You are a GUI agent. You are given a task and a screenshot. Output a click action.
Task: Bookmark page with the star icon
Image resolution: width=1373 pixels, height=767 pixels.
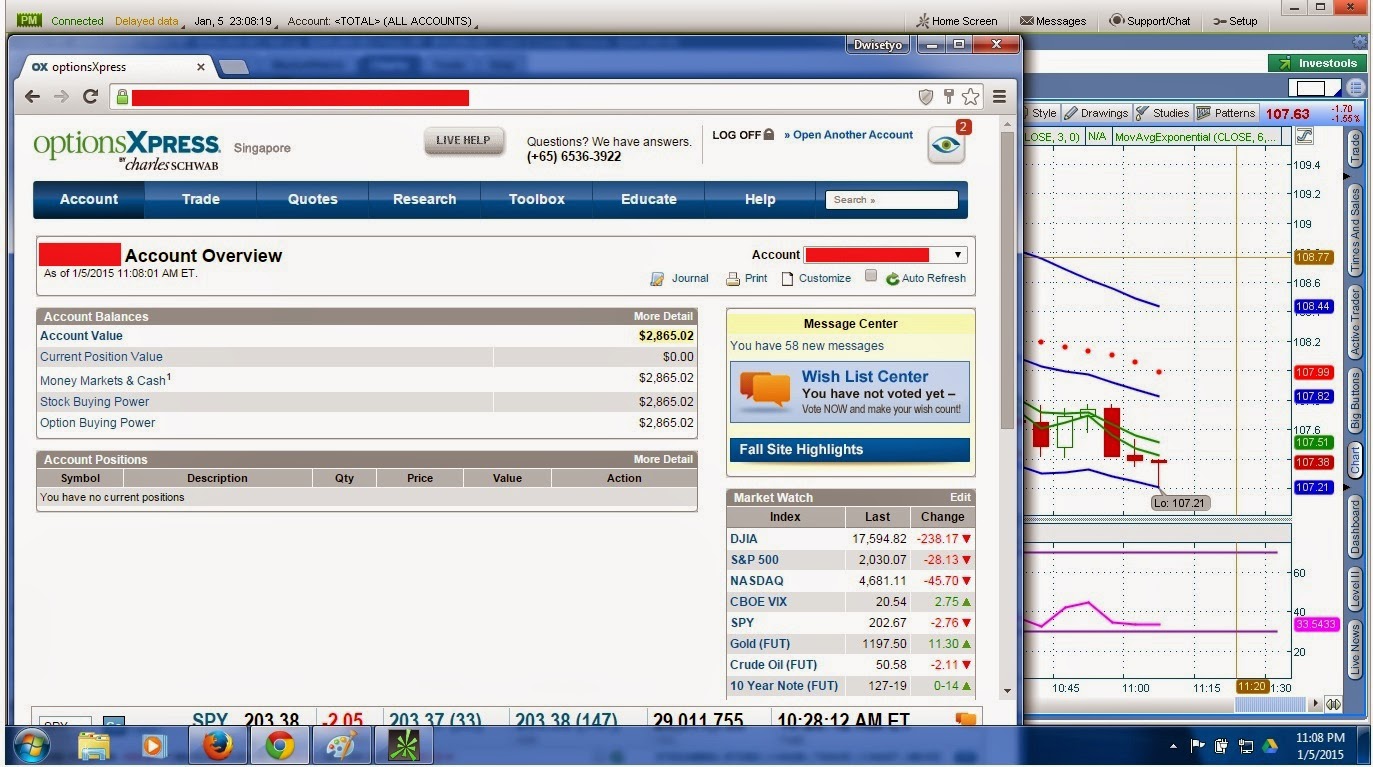(x=970, y=97)
